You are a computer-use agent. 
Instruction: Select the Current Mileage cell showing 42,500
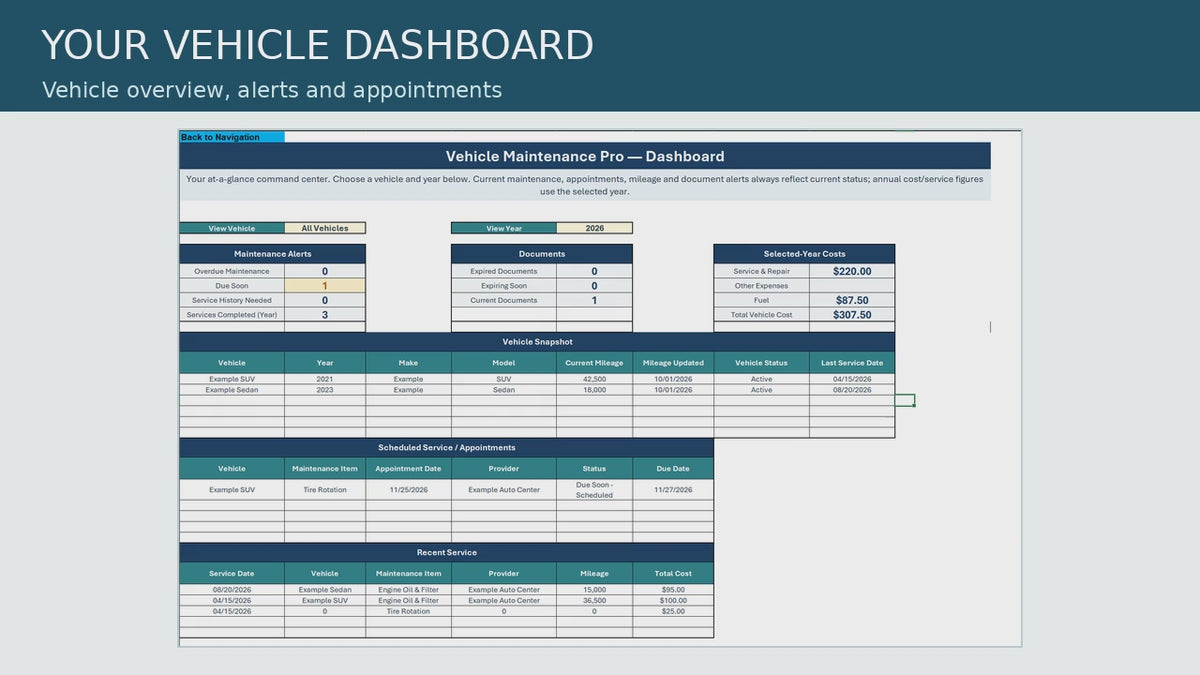tap(594, 379)
